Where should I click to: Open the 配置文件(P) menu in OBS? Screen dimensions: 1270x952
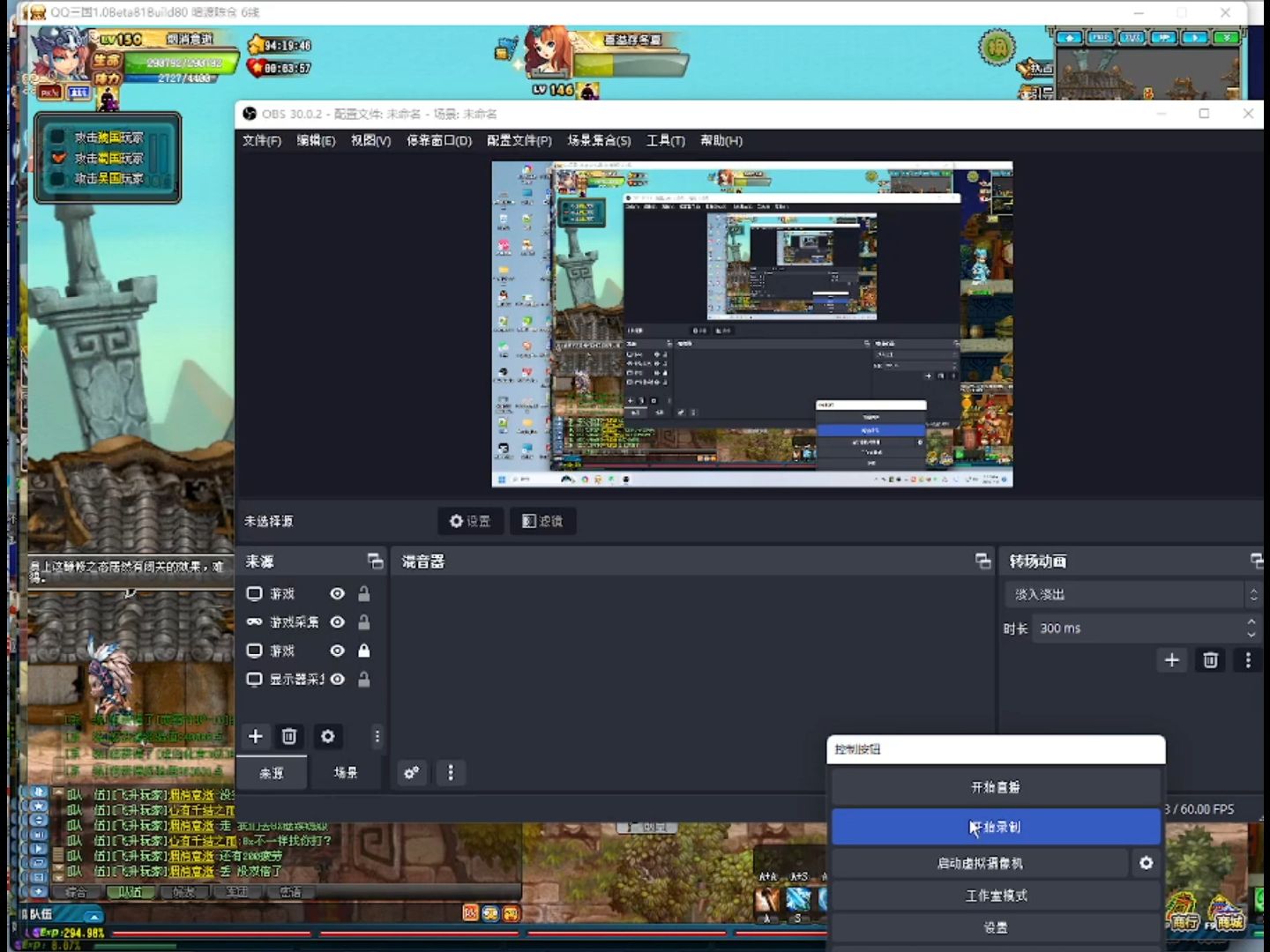click(519, 141)
